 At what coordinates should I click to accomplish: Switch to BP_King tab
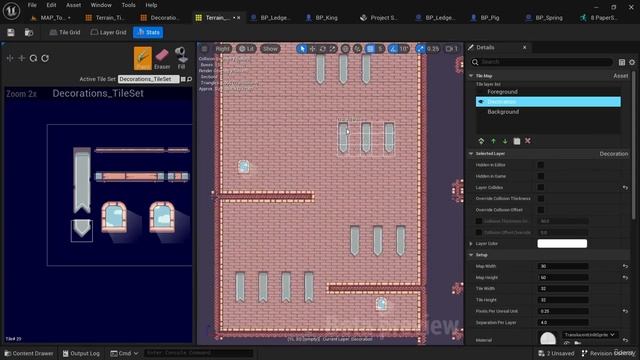coord(322,18)
